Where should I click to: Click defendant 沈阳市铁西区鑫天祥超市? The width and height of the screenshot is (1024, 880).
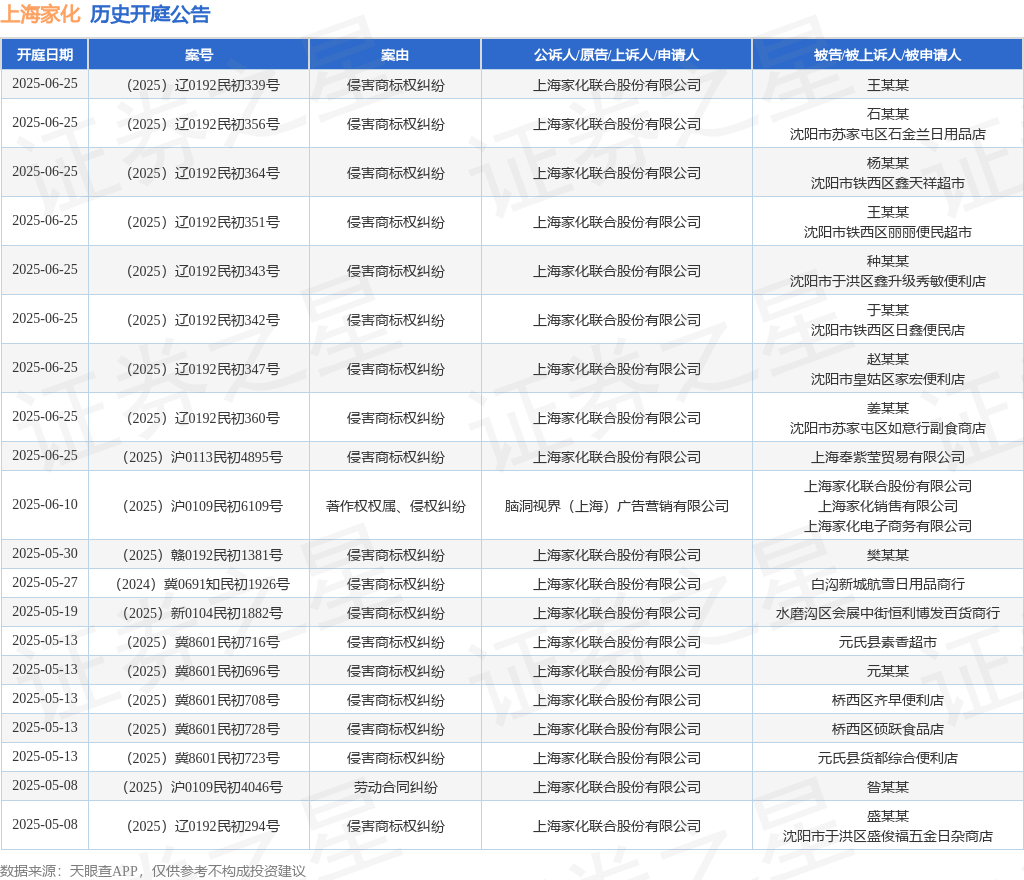click(x=888, y=183)
